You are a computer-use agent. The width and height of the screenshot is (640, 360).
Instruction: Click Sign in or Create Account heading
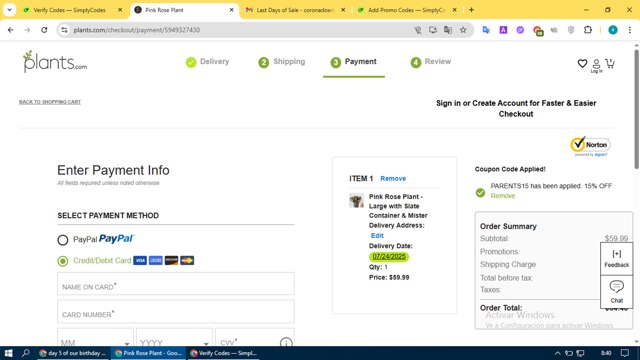click(516, 109)
